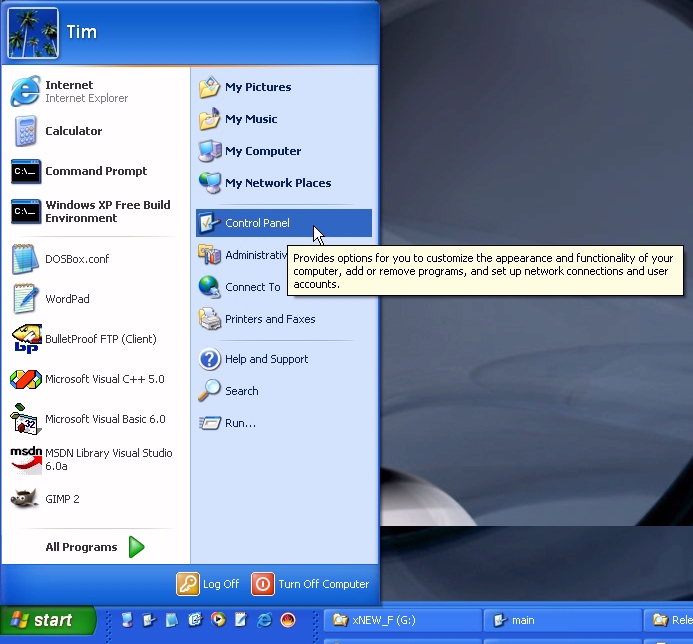693x644 pixels.
Task: Launch Microsoft Visual C++ 5.0
Action: pyautogui.click(x=95, y=379)
